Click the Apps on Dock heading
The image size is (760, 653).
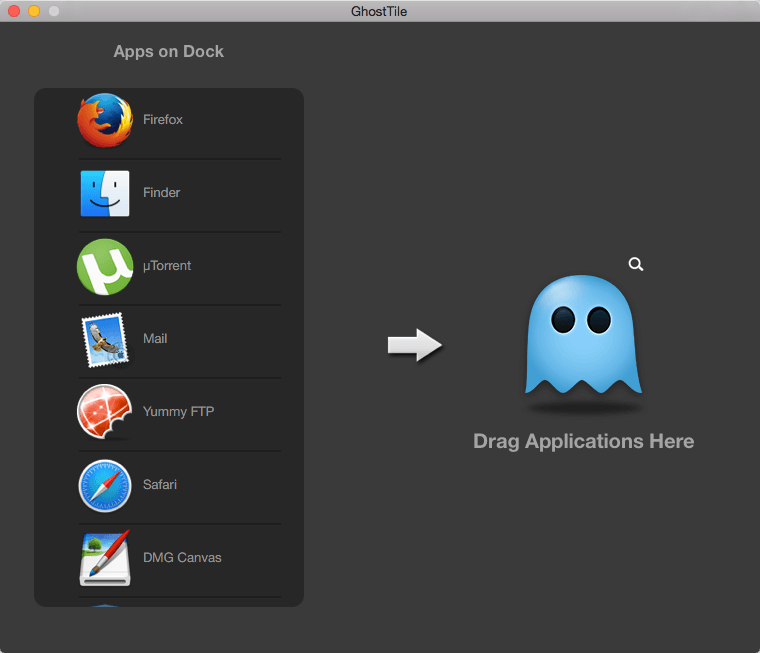[x=169, y=51]
